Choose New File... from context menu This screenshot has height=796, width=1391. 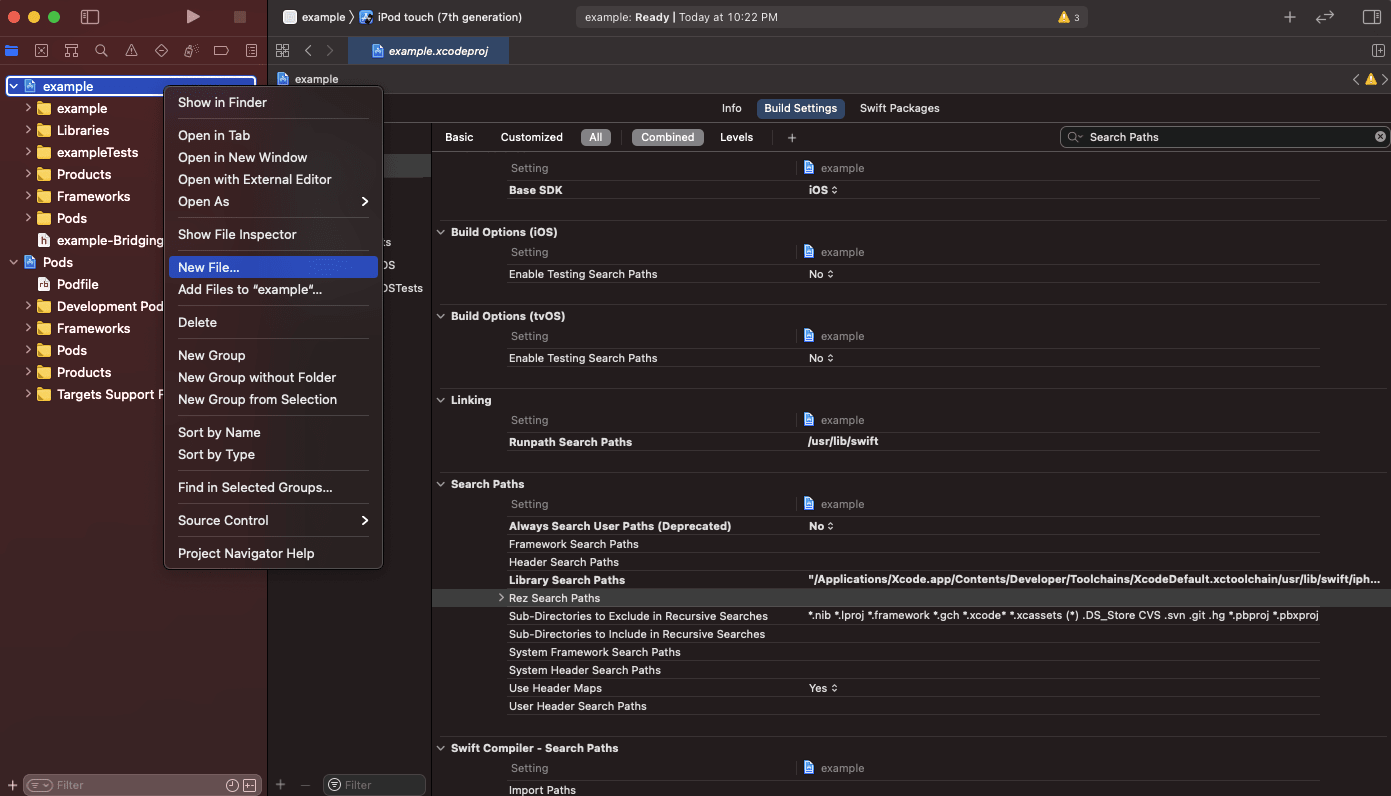(x=273, y=267)
